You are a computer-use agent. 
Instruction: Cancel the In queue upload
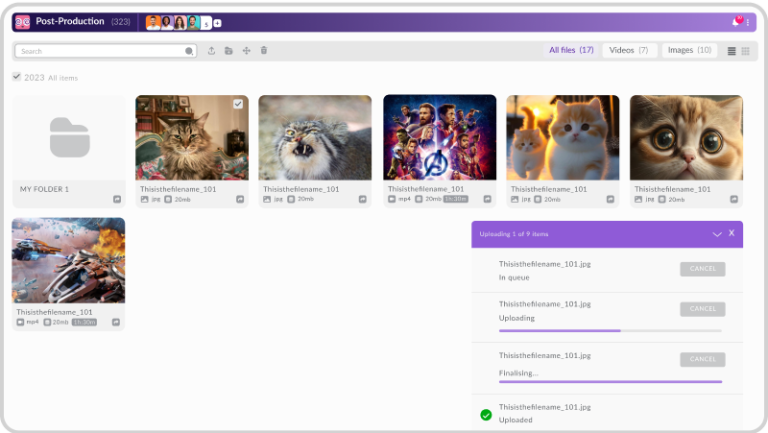[702, 269]
